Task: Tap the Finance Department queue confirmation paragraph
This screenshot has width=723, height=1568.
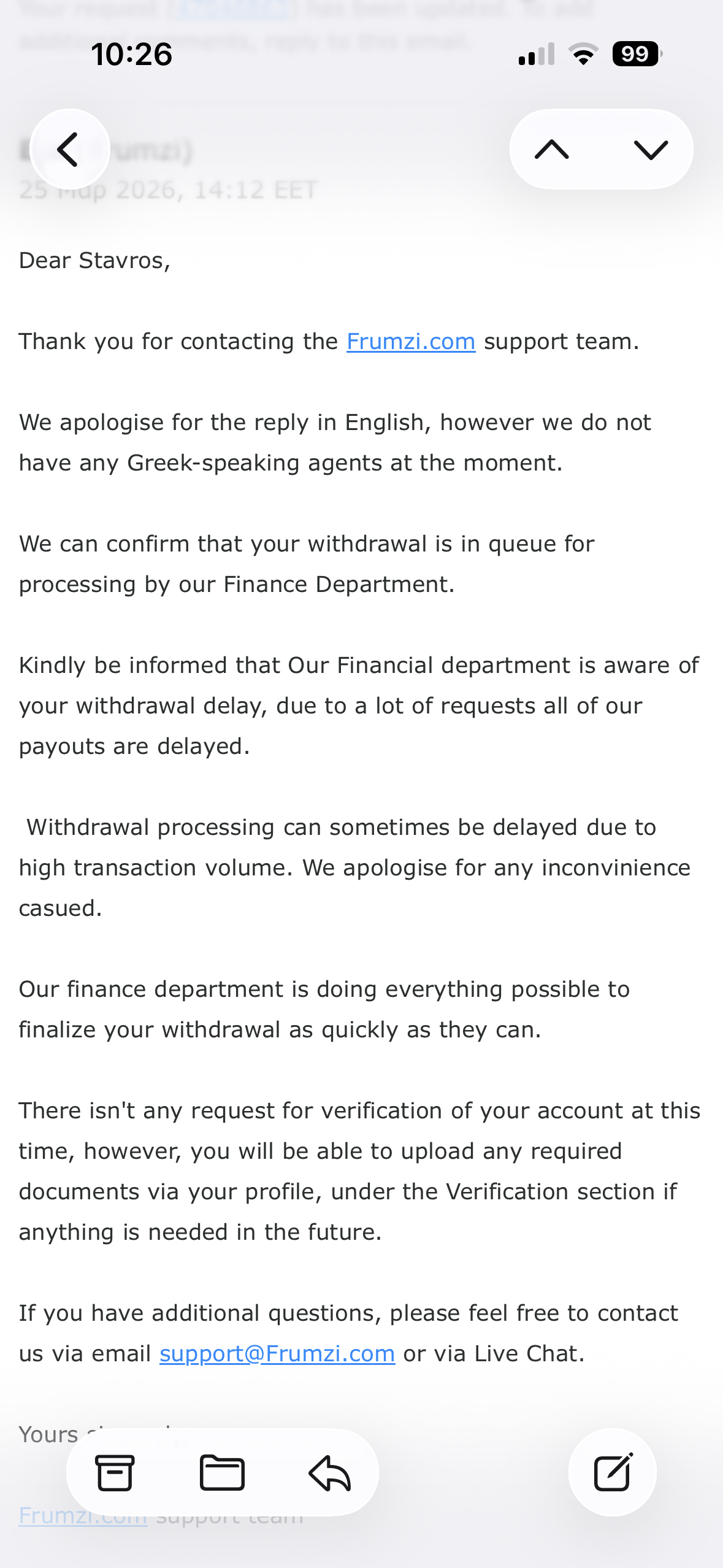Action: tap(307, 564)
